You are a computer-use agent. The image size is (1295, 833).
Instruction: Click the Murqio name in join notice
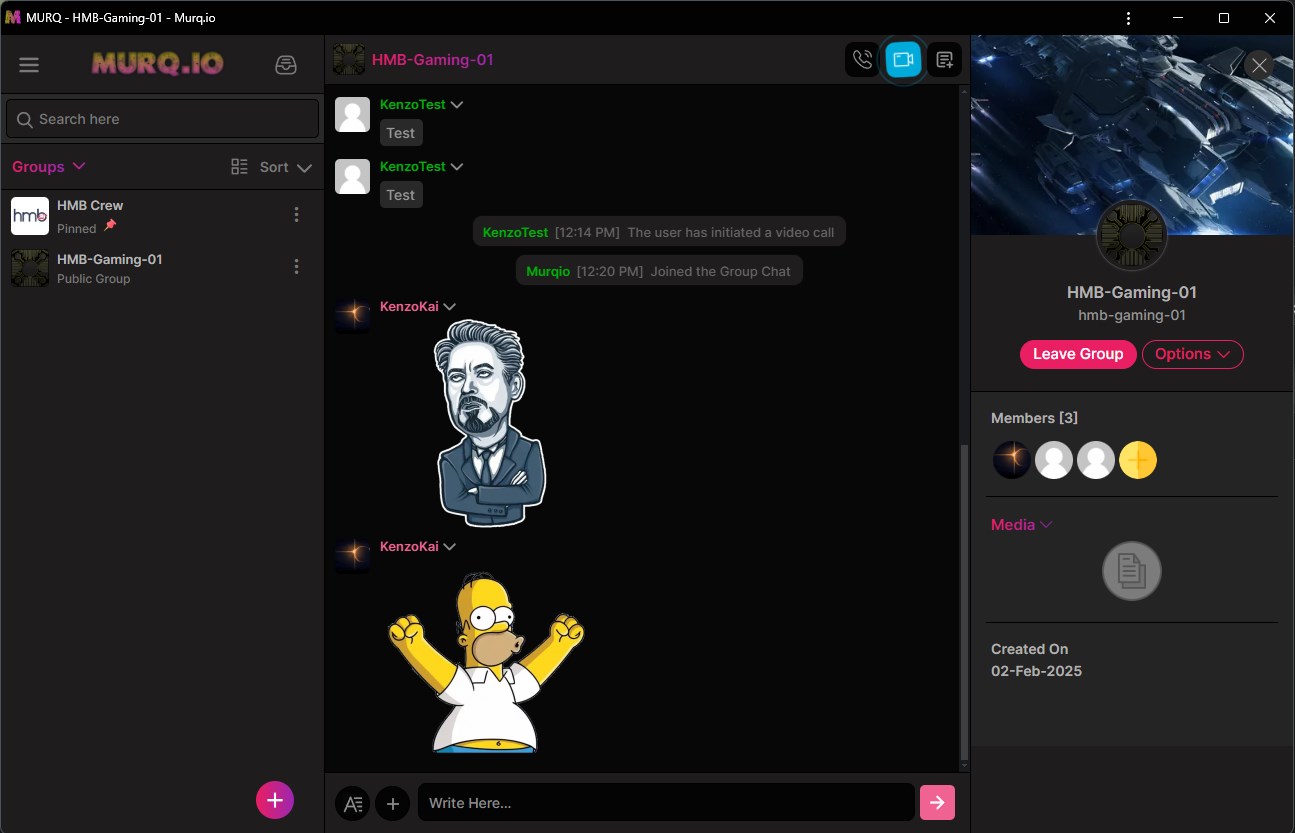(548, 271)
